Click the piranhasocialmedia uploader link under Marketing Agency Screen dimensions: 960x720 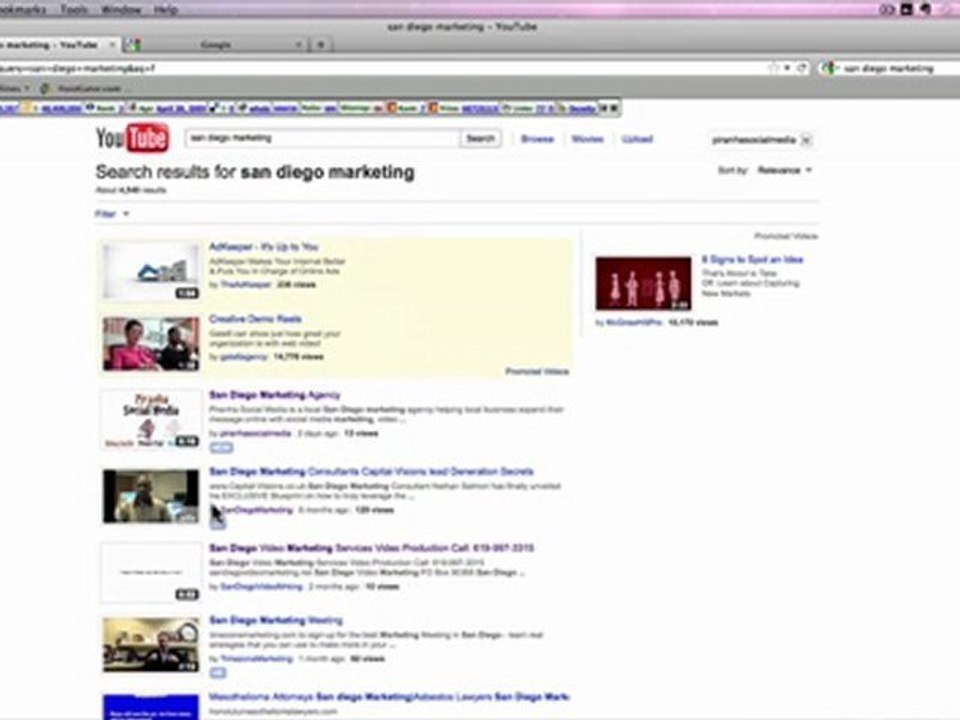[x=255, y=433]
